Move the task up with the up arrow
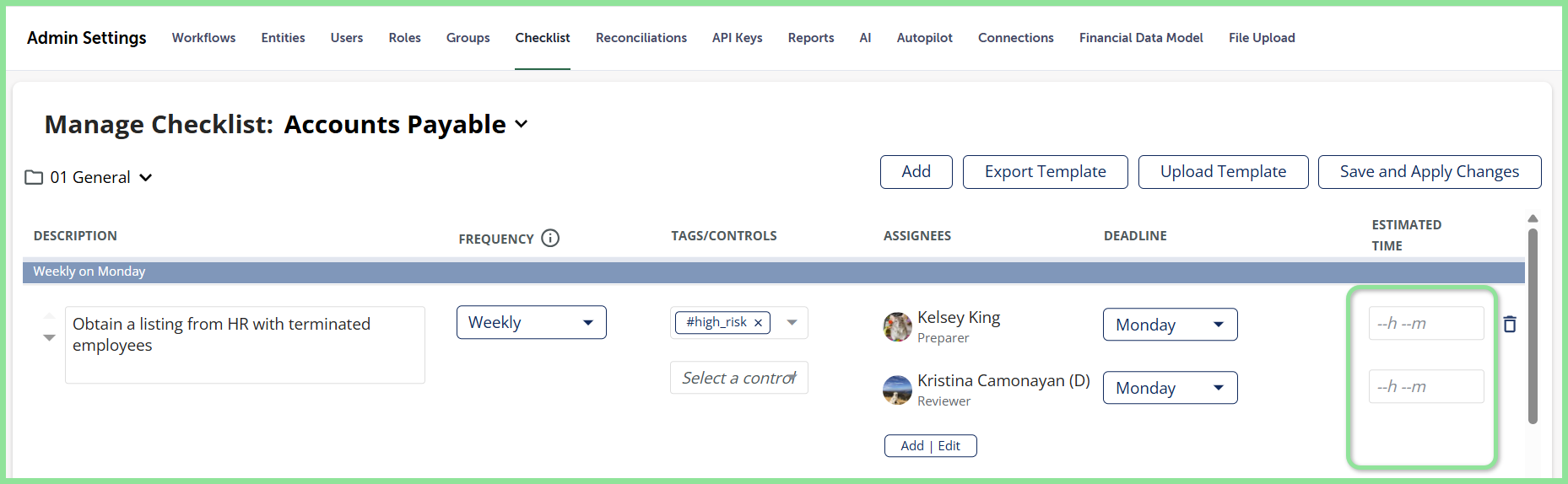Image resolution: width=1568 pixels, height=484 pixels. point(49,316)
